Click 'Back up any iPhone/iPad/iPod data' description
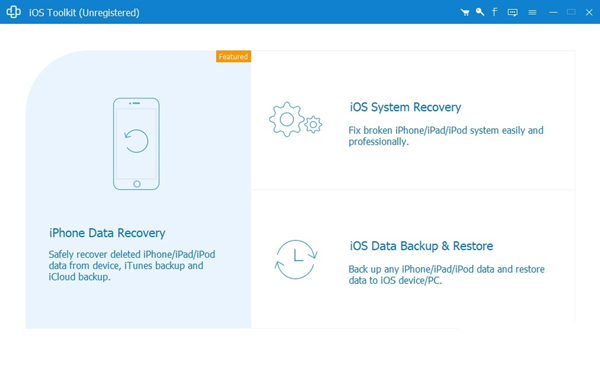 [446, 274]
